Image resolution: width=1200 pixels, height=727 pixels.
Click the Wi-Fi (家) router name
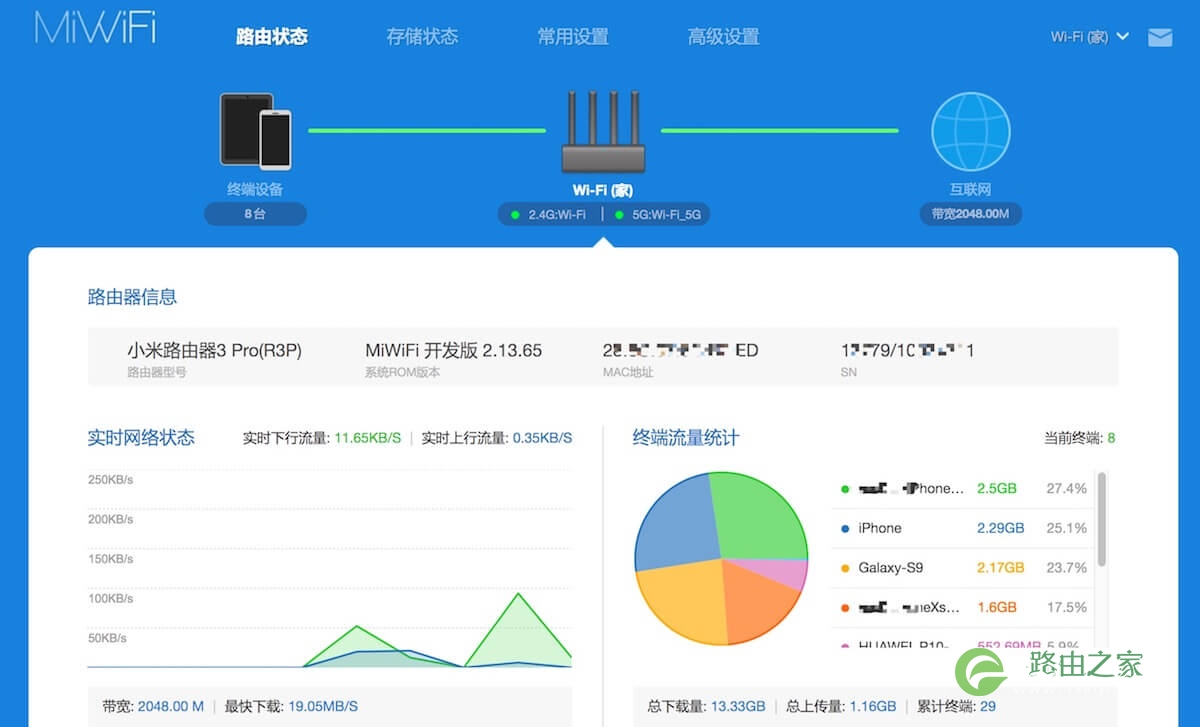603,190
